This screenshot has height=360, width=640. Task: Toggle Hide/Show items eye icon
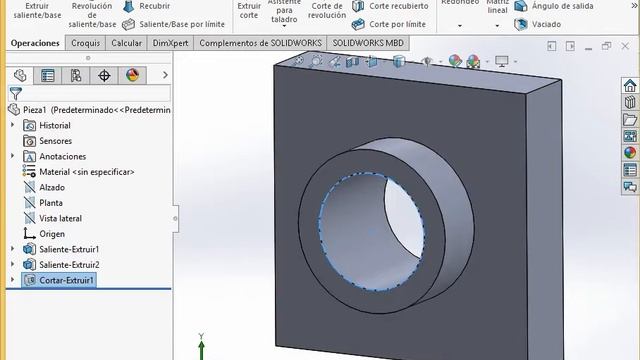click(x=427, y=61)
